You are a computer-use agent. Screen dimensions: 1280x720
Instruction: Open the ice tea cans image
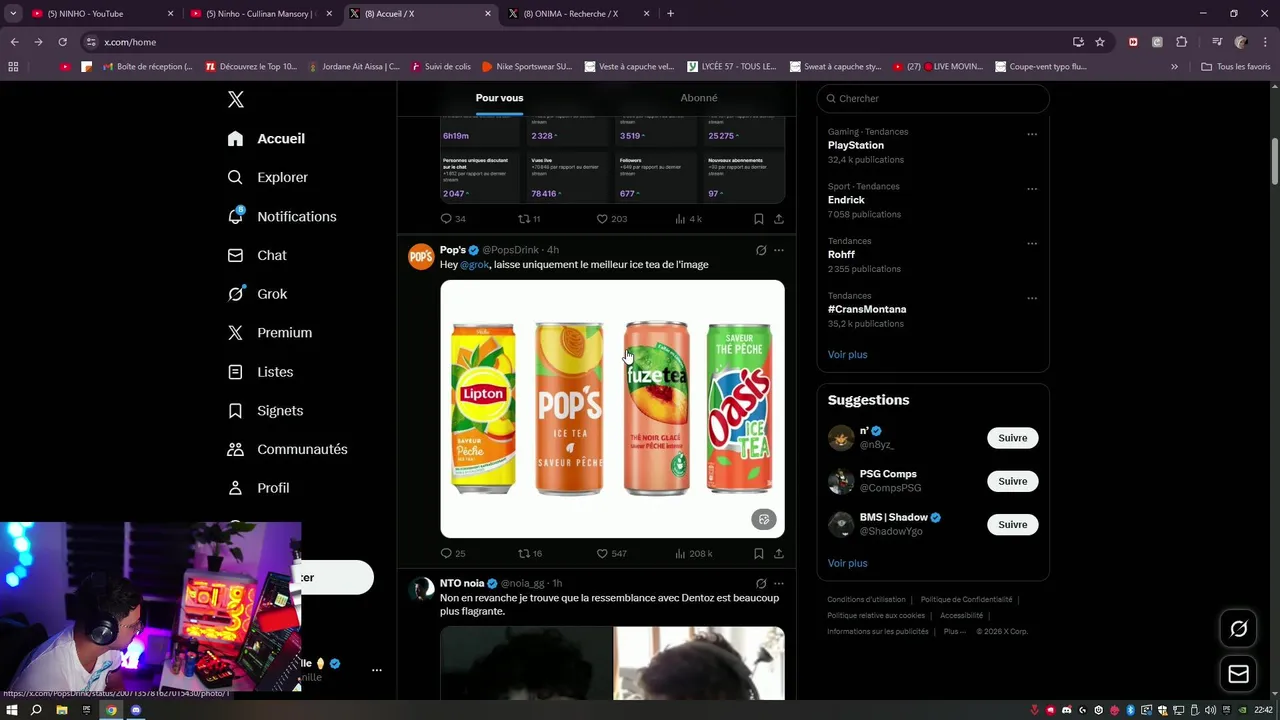[x=612, y=409]
